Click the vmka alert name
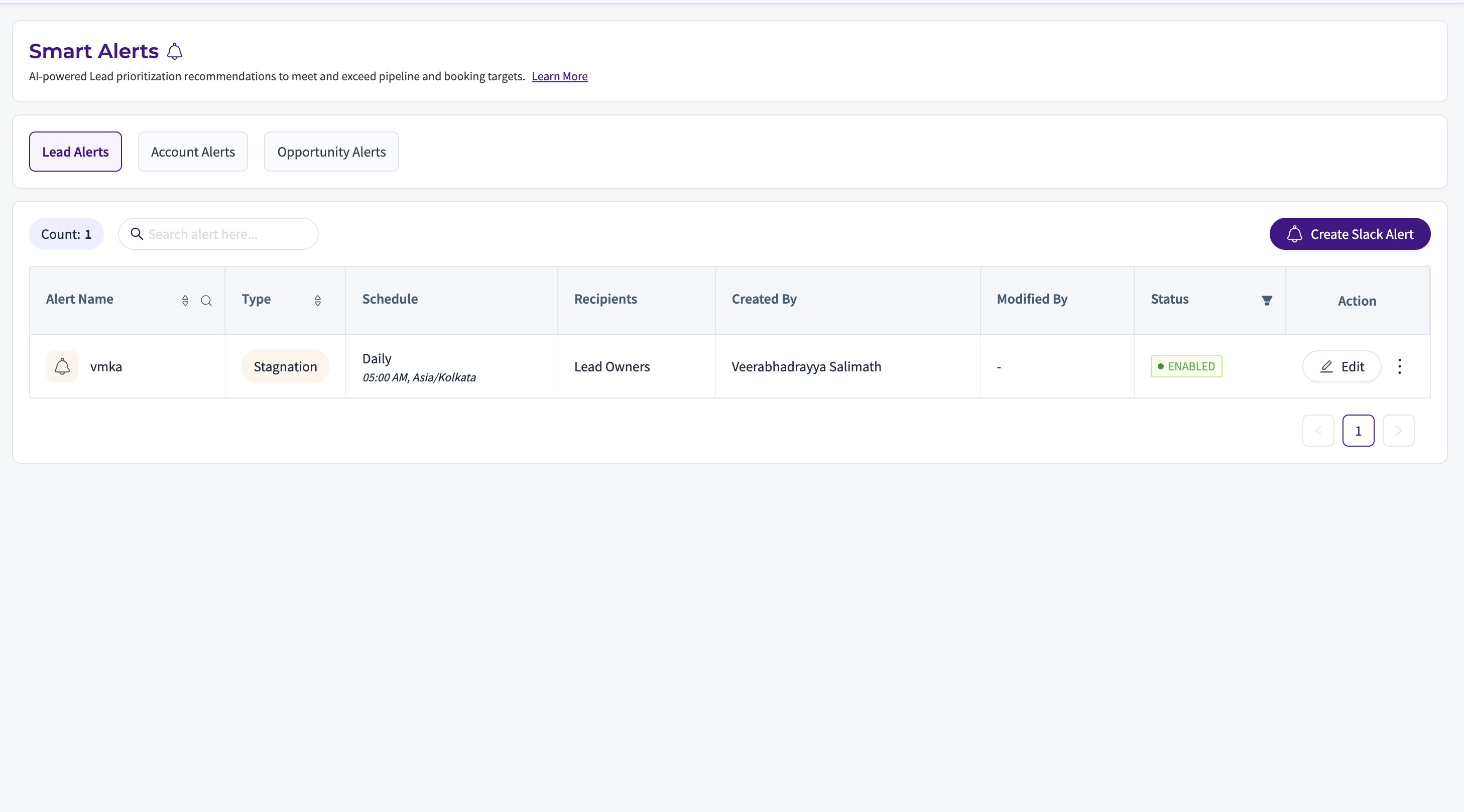 [106, 366]
